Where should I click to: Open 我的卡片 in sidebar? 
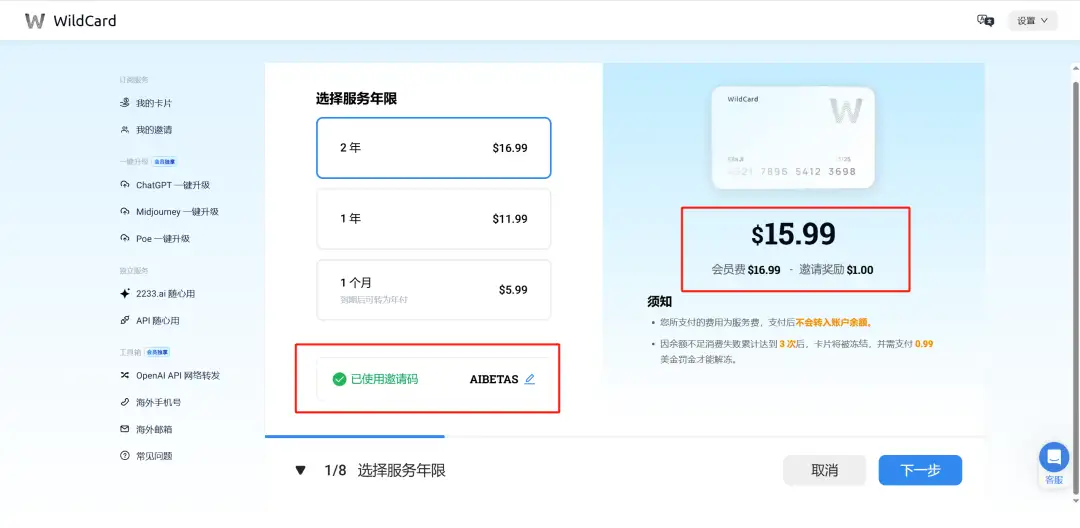[x=154, y=103]
